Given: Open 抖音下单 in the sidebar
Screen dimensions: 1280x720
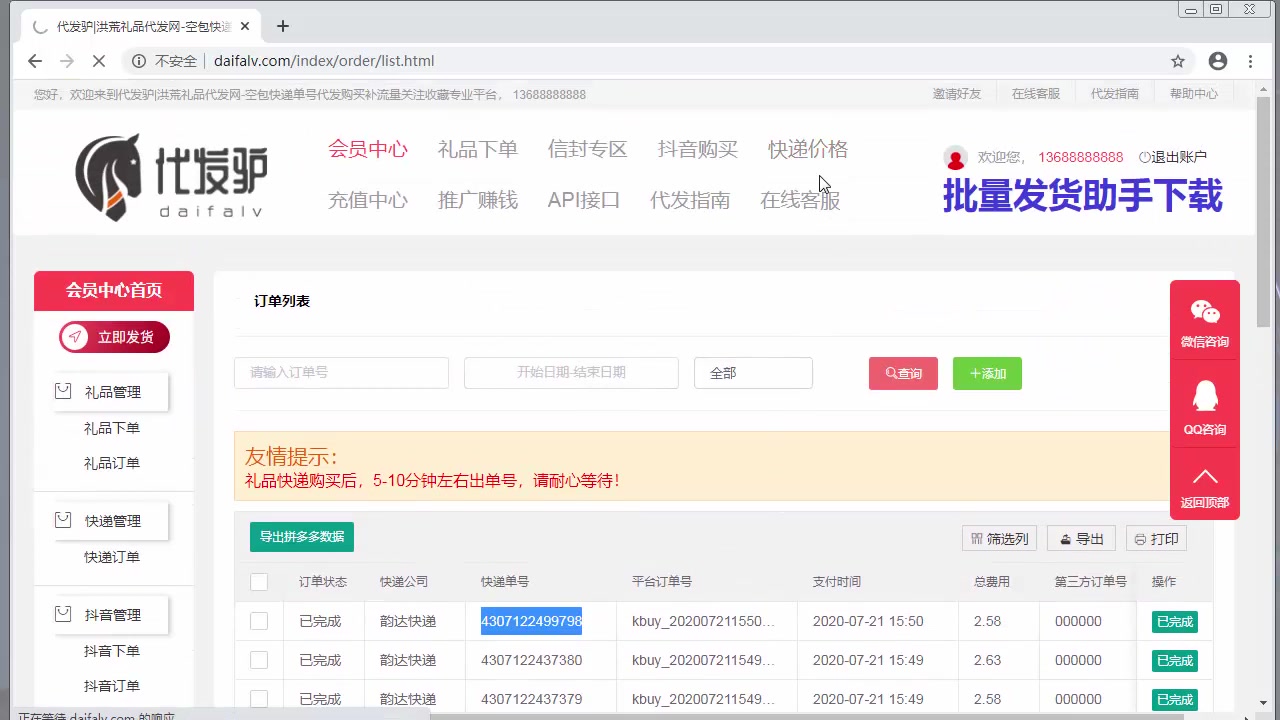Looking at the screenshot, I should coord(112,651).
